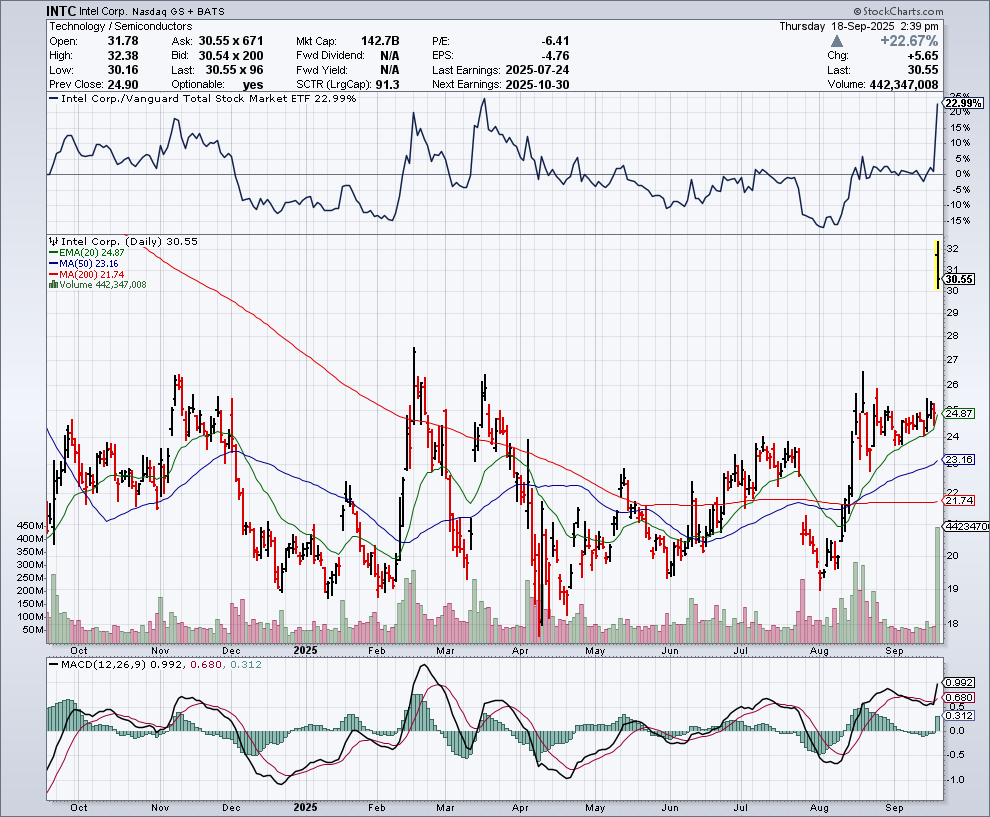Click the Ask quote 30.55 x 671
The height and width of the screenshot is (817, 990).
click(230, 41)
